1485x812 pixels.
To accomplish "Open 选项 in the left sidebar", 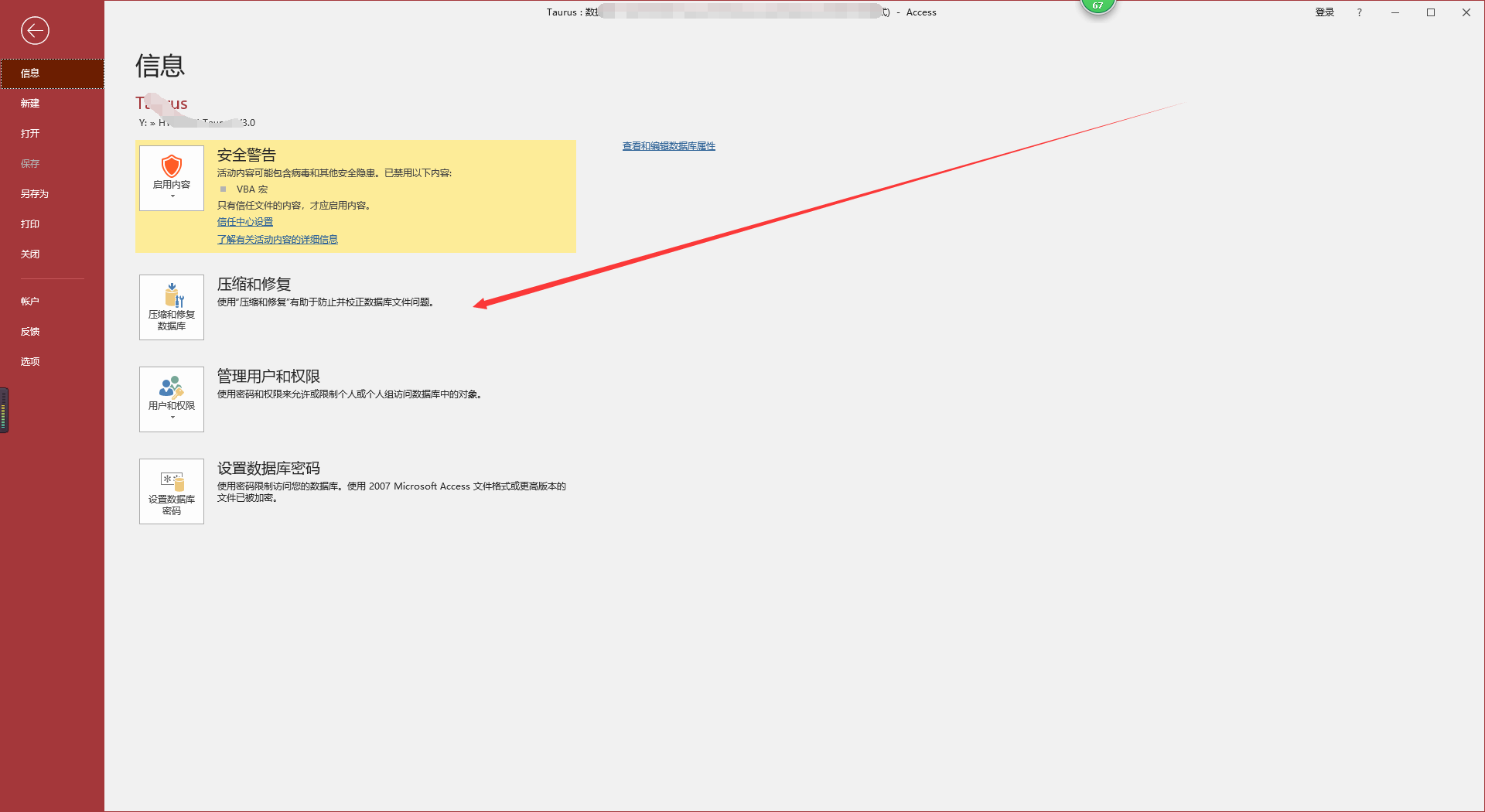I will [x=52, y=362].
